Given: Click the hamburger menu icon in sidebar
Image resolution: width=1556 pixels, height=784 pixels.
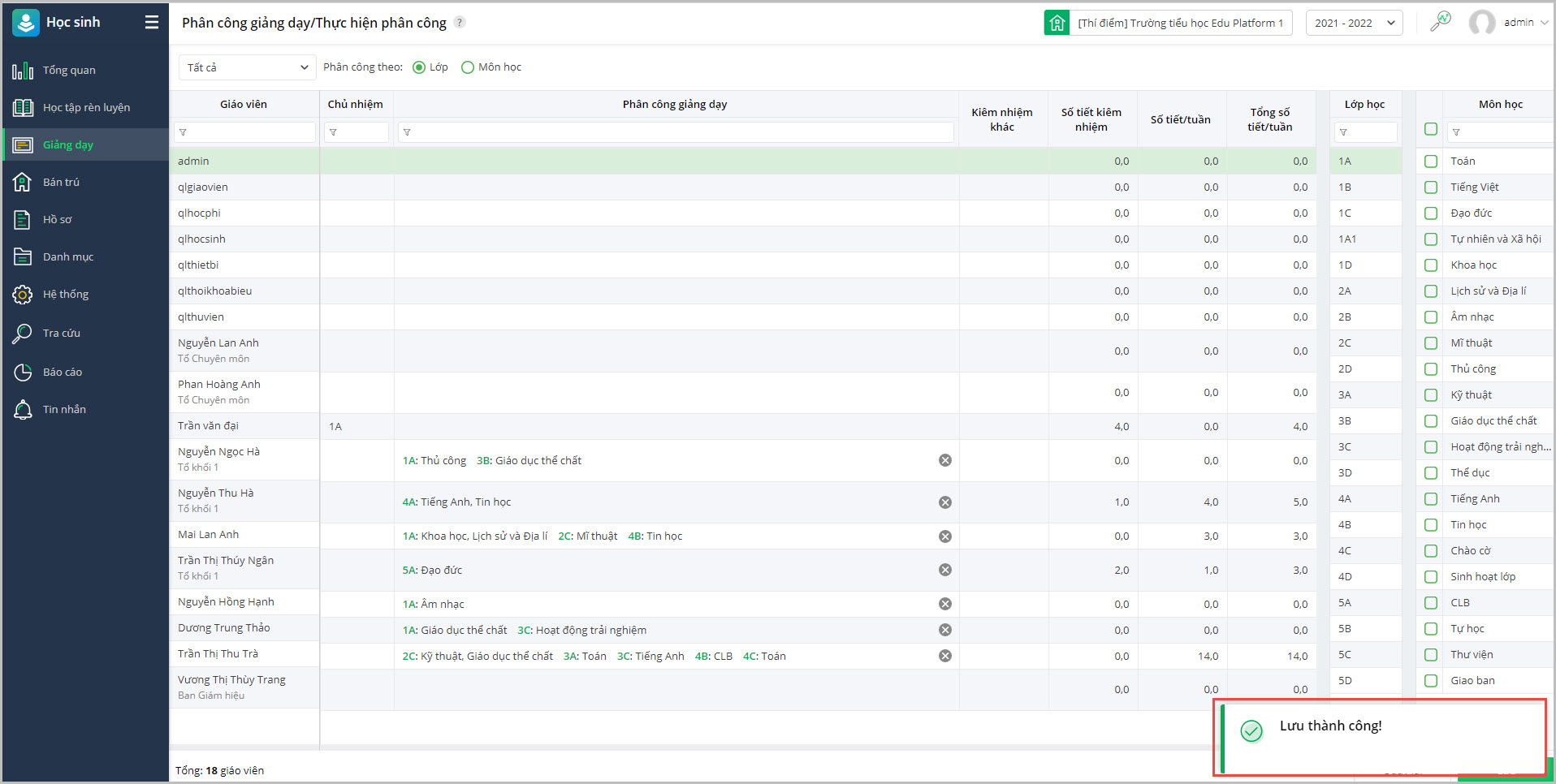Looking at the screenshot, I should (x=152, y=23).
